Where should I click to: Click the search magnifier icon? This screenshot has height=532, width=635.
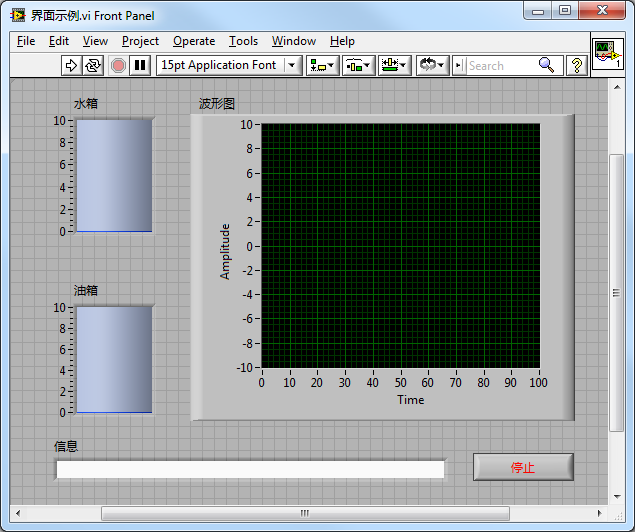click(546, 65)
